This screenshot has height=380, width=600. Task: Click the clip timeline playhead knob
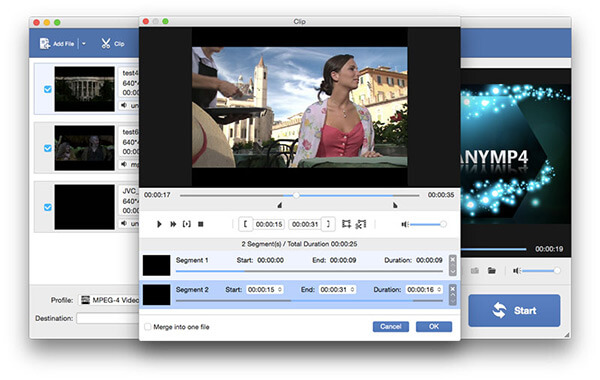pos(296,195)
